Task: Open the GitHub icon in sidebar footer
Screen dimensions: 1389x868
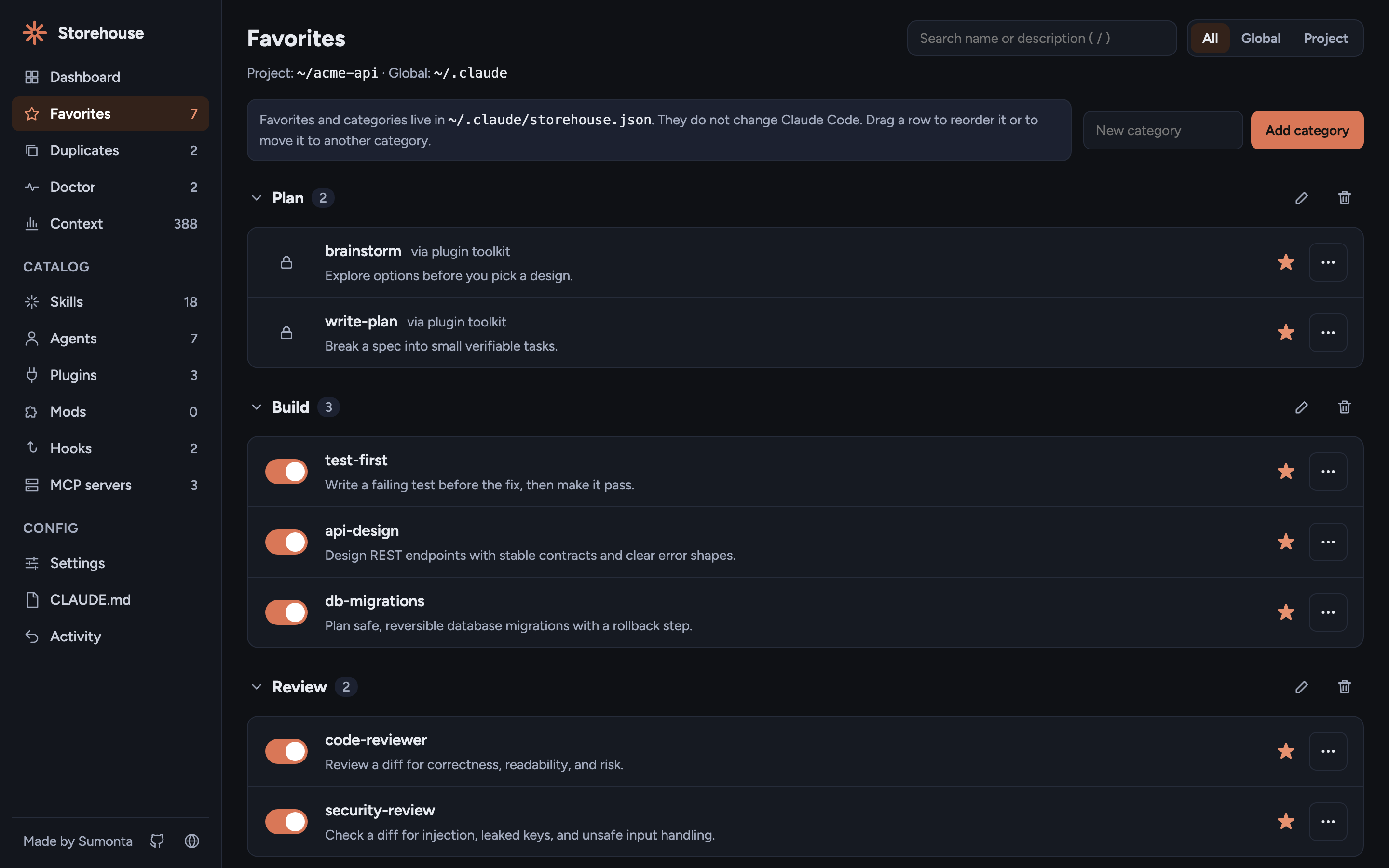Action: pos(157,841)
